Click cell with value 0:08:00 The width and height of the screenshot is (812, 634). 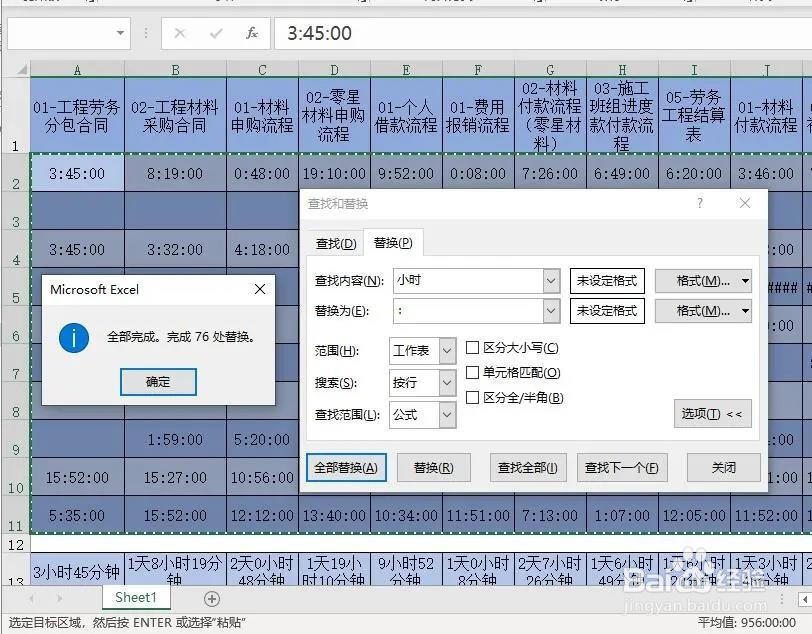[x=478, y=174]
